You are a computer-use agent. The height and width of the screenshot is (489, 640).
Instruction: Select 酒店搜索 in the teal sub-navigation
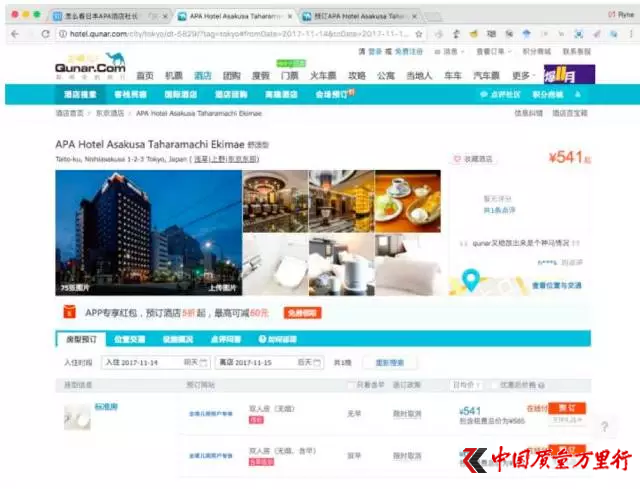[x=80, y=95]
